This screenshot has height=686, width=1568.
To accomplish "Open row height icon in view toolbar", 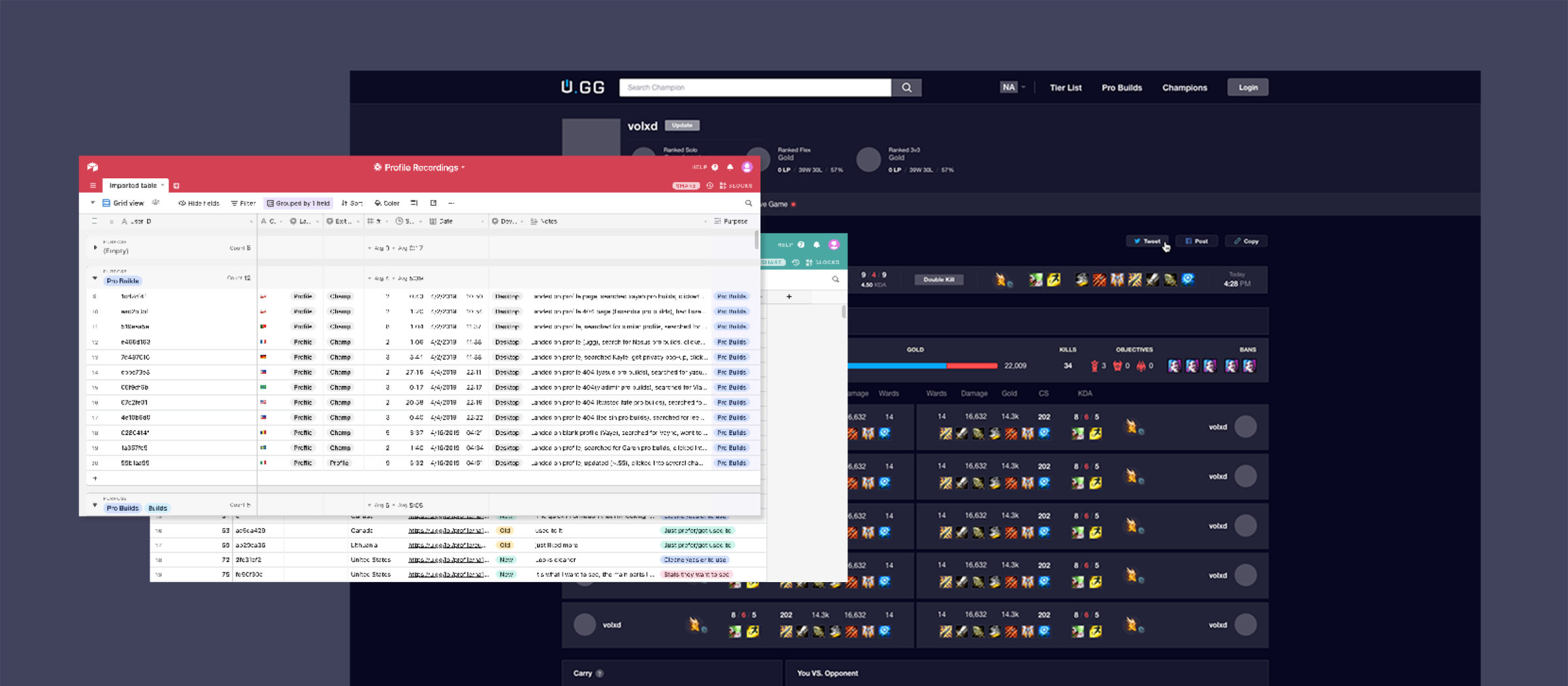I will tap(414, 203).
